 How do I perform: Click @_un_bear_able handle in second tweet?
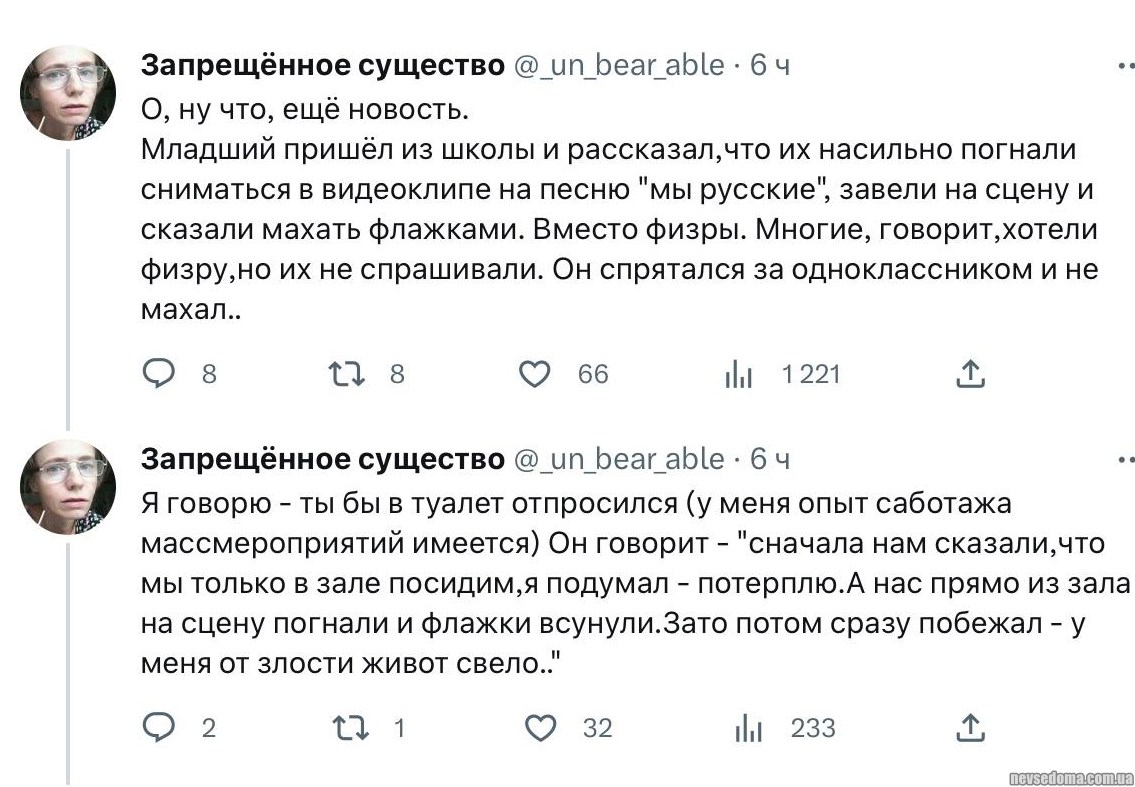(619, 459)
